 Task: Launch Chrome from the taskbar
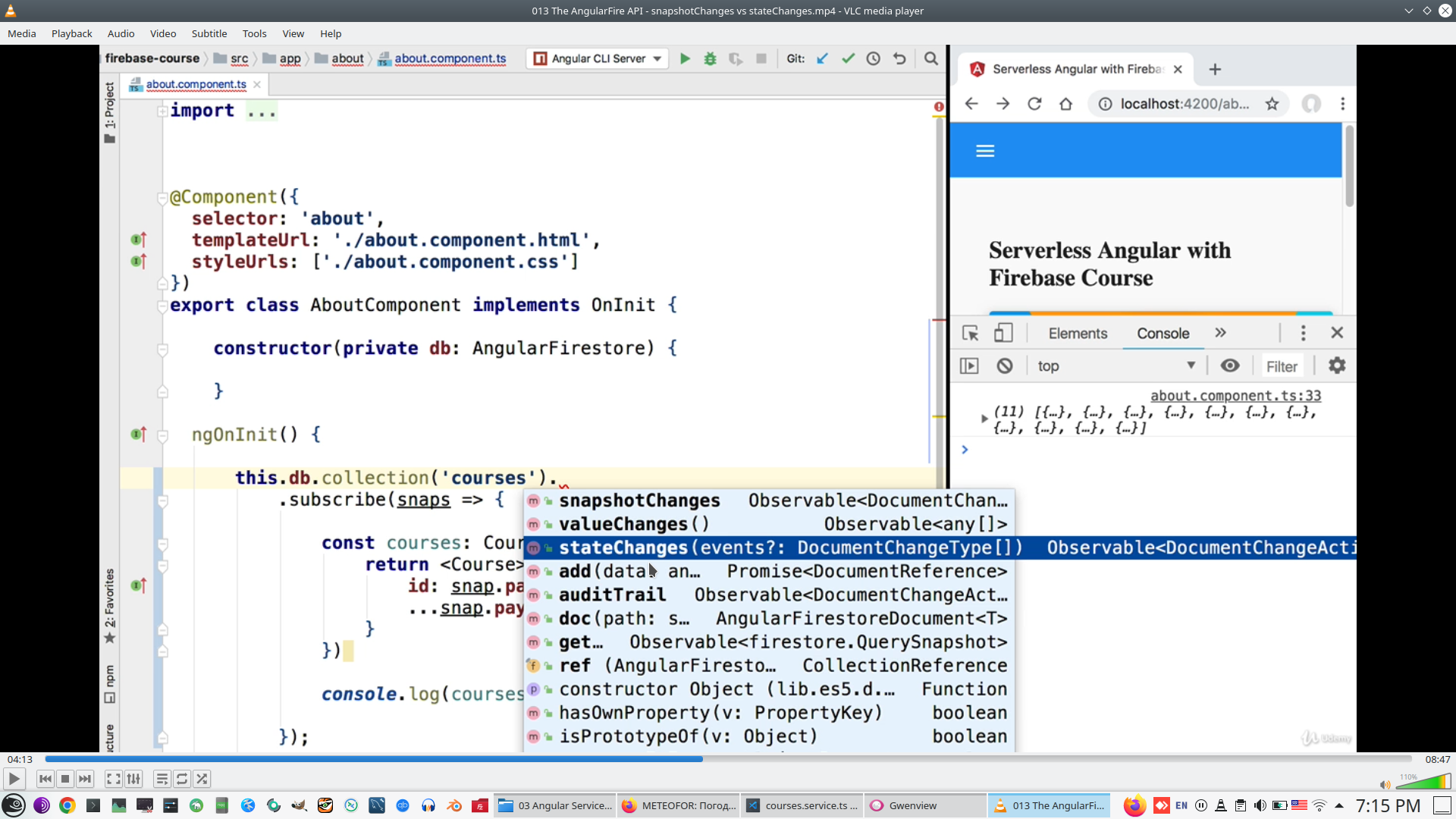67,805
